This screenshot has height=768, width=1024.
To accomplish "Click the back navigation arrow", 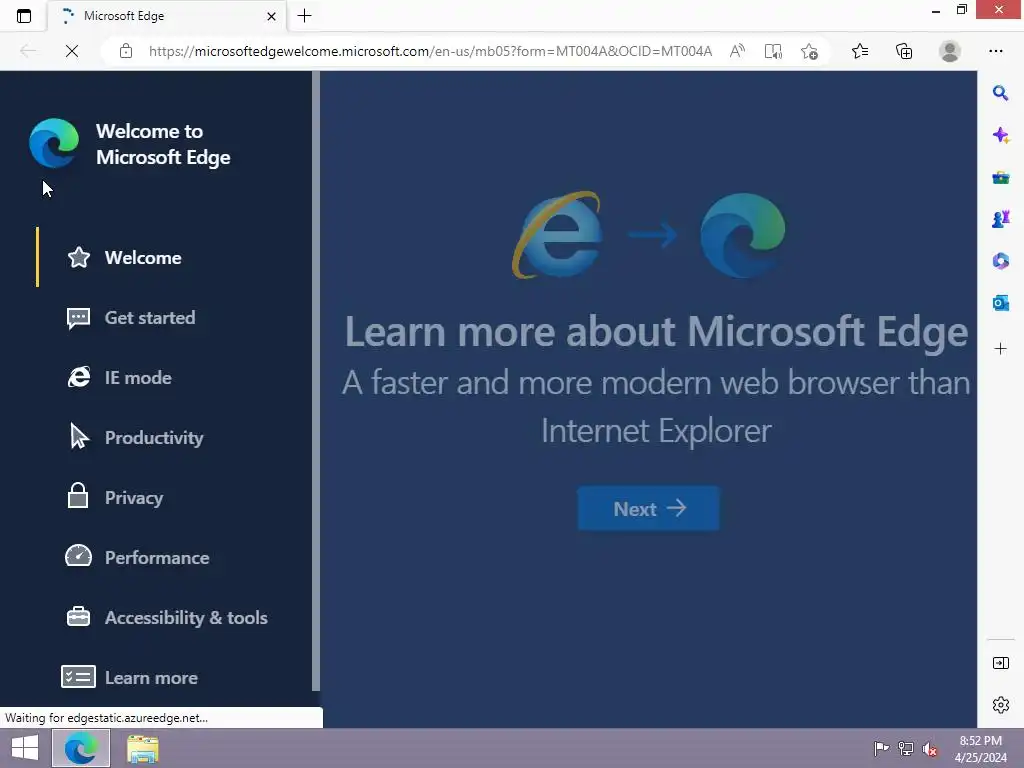I will click(27, 51).
